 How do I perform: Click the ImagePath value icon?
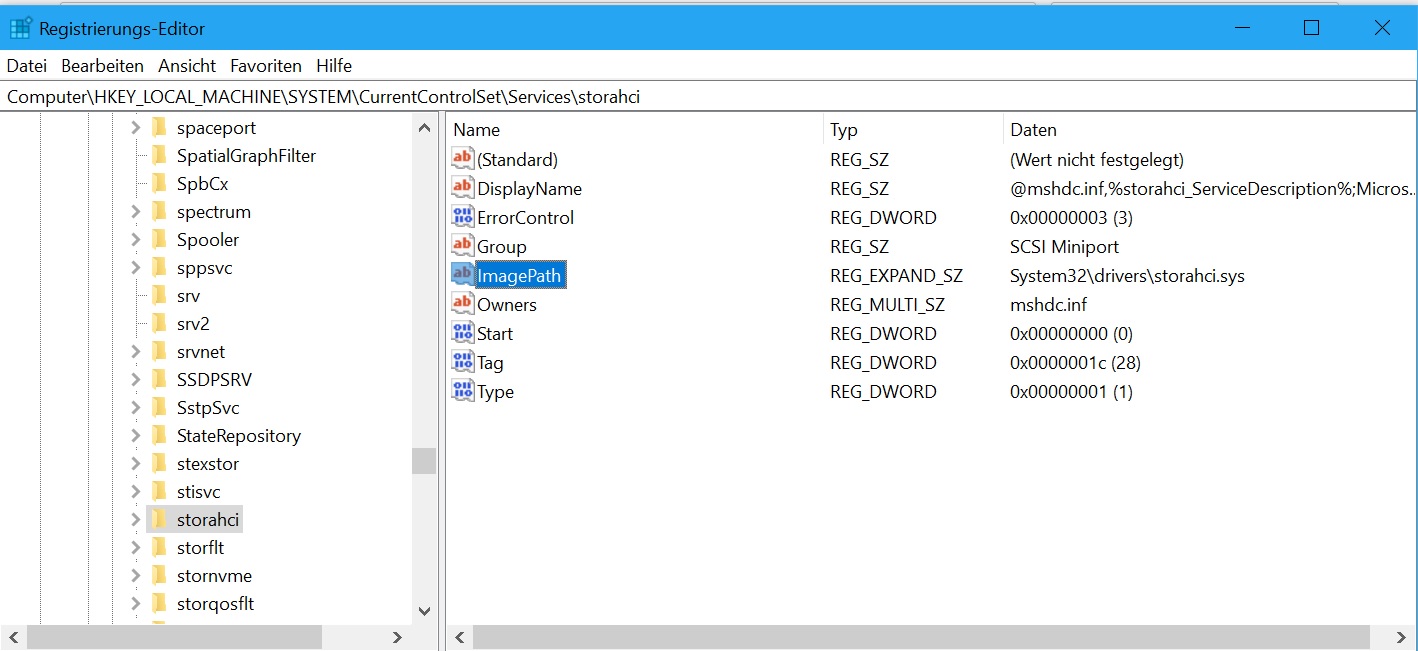tap(462, 275)
